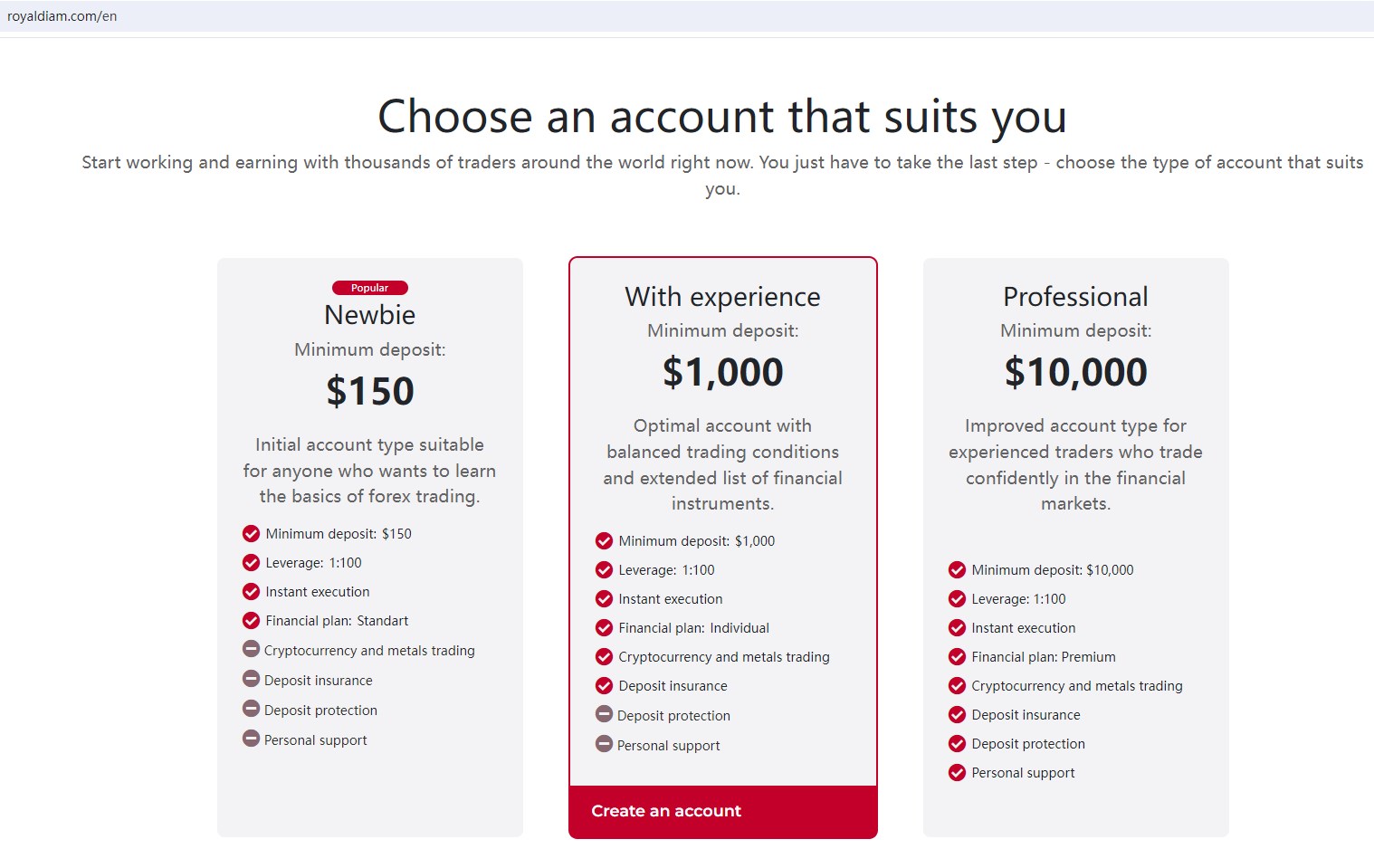The image size is (1374, 868).
Task: Click checkmark next to With experience Deposit insurance
Action: 605,686
